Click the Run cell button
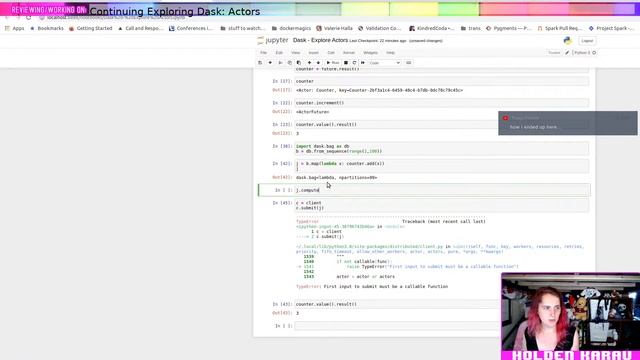 pos(333,63)
